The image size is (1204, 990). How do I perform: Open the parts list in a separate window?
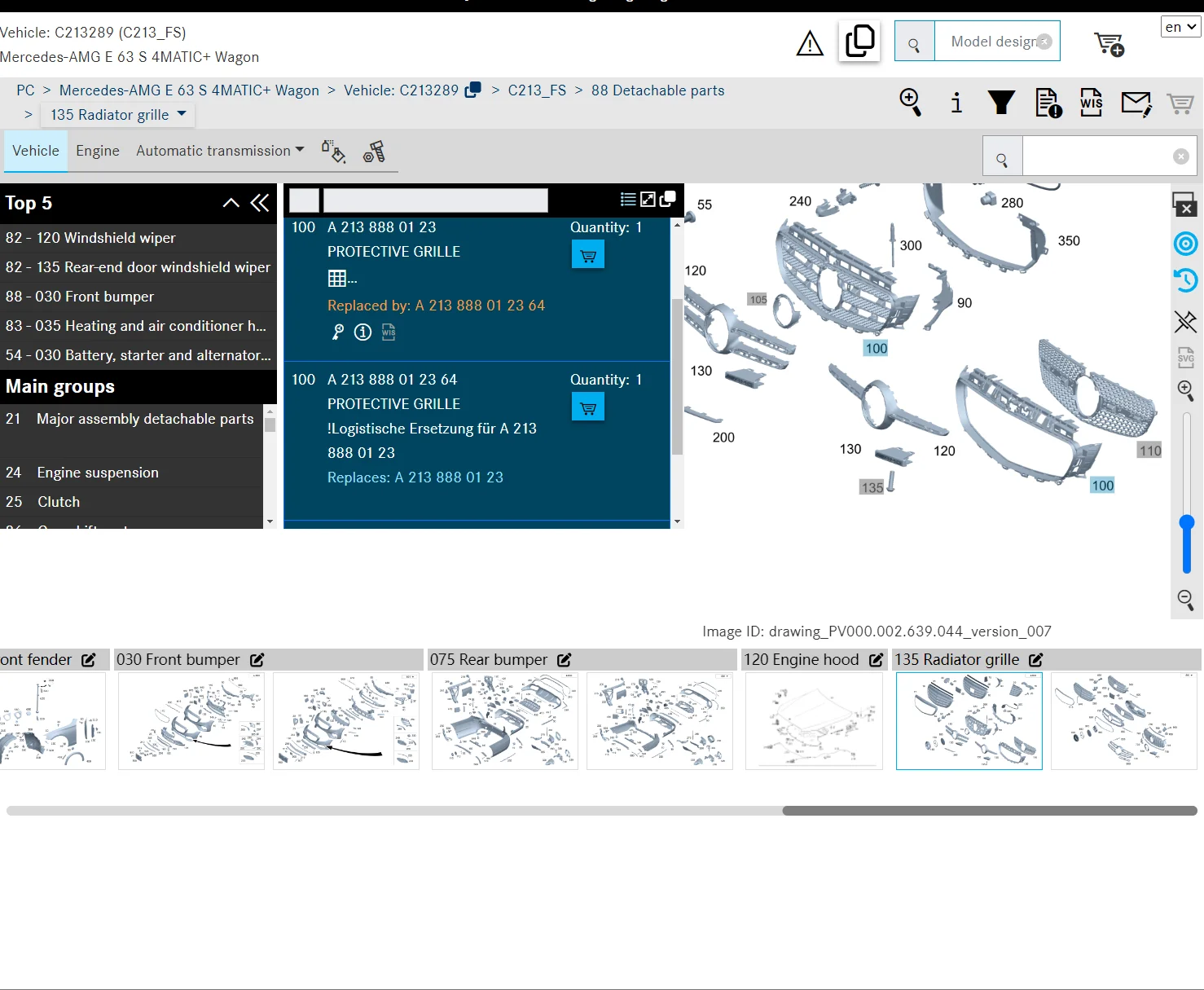coord(668,198)
